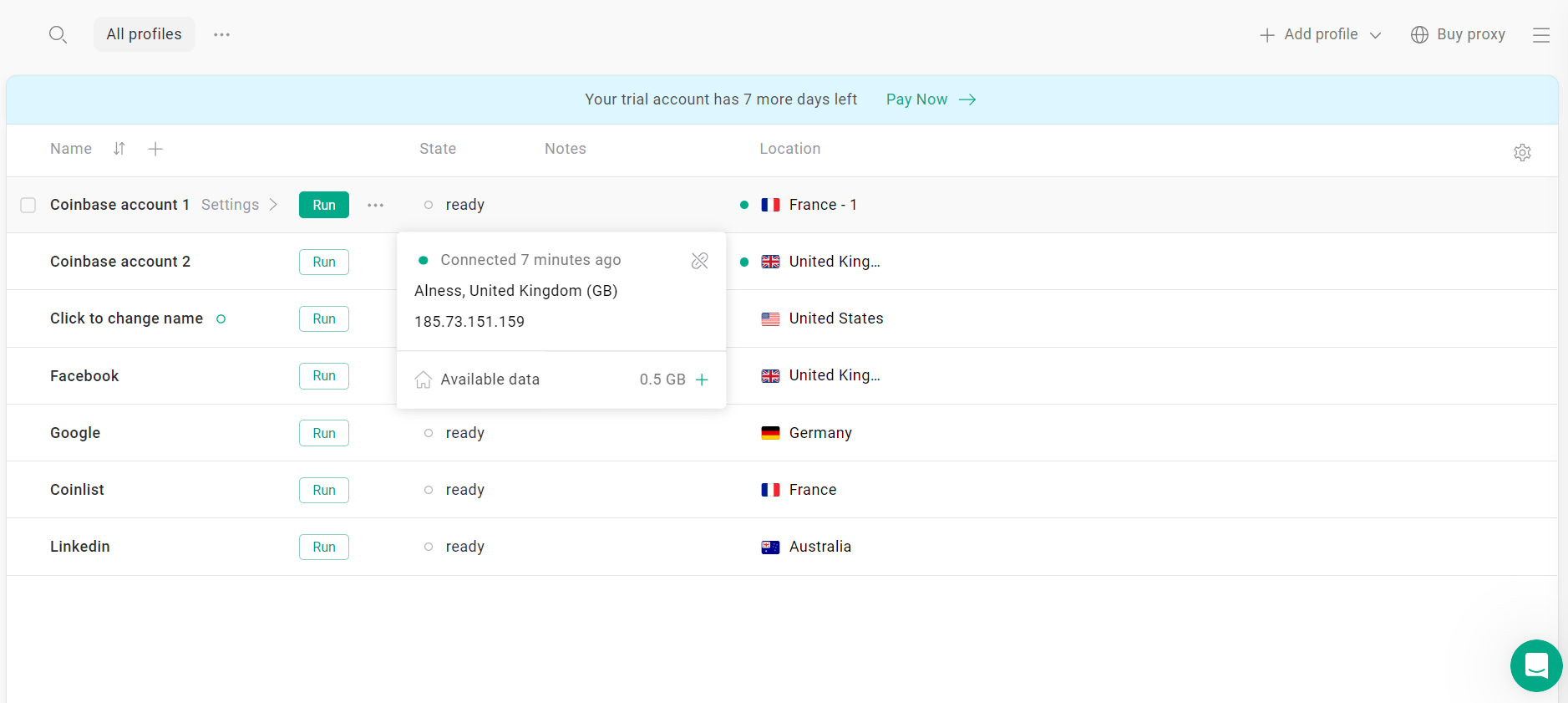Image resolution: width=1568 pixels, height=703 pixels.
Task: Open the hamburger menu at top right
Action: tap(1541, 35)
